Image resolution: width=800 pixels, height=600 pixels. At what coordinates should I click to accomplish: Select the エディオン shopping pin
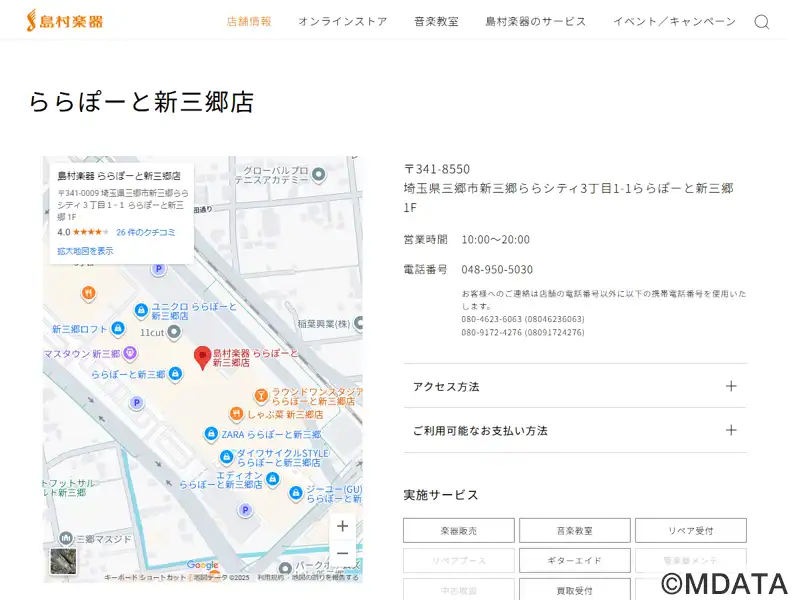point(273,479)
